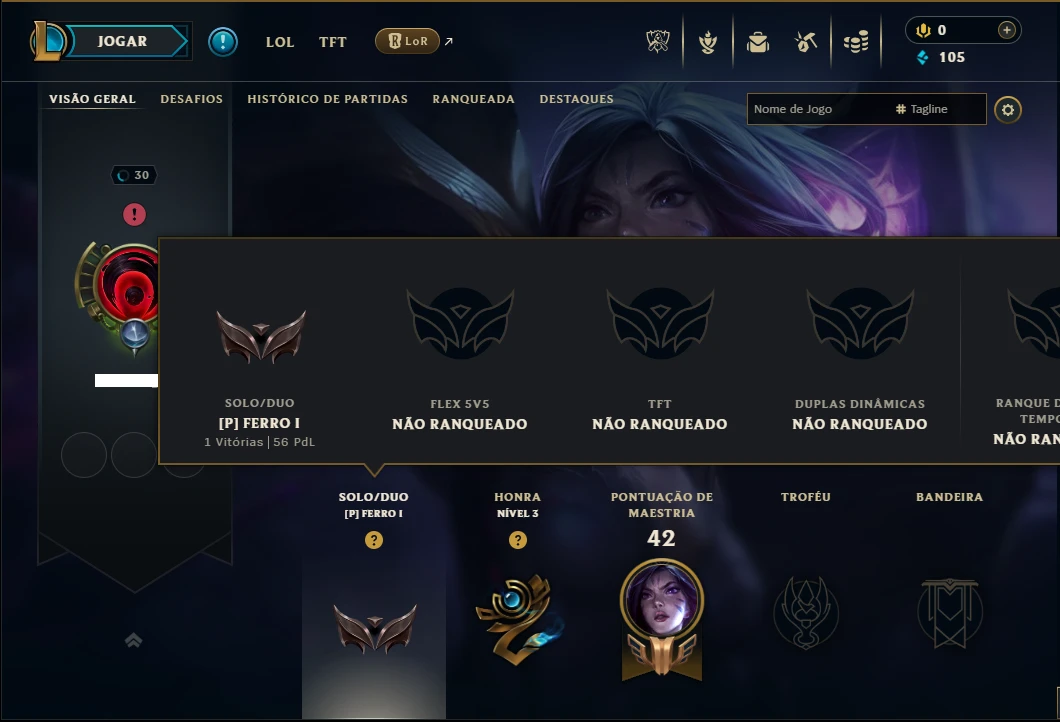Add RP with the plus button

pos(1007,30)
